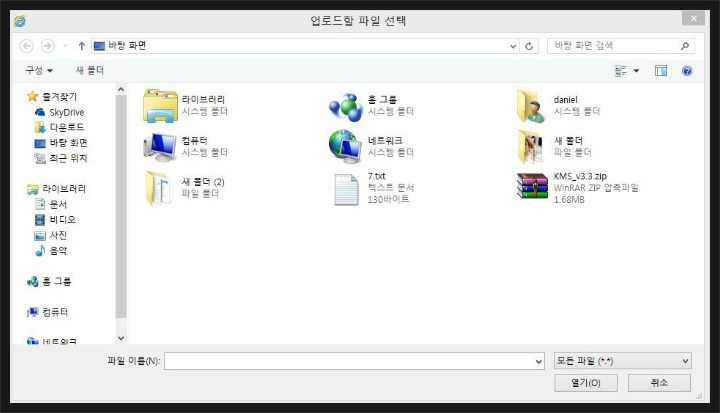Click the search magnifier icon
Viewport: 720px width, 413px height.
tap(685, 45)
